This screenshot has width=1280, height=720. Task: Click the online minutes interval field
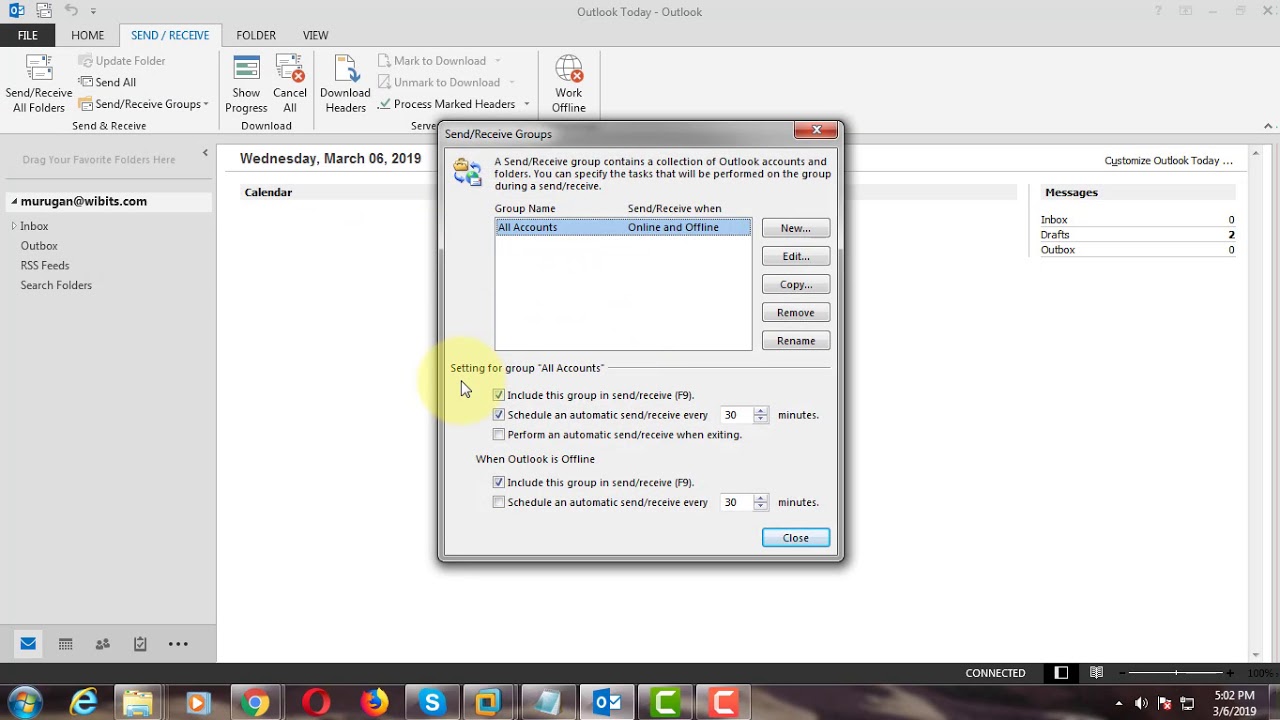pyautogui.click(x=735, y=415)
